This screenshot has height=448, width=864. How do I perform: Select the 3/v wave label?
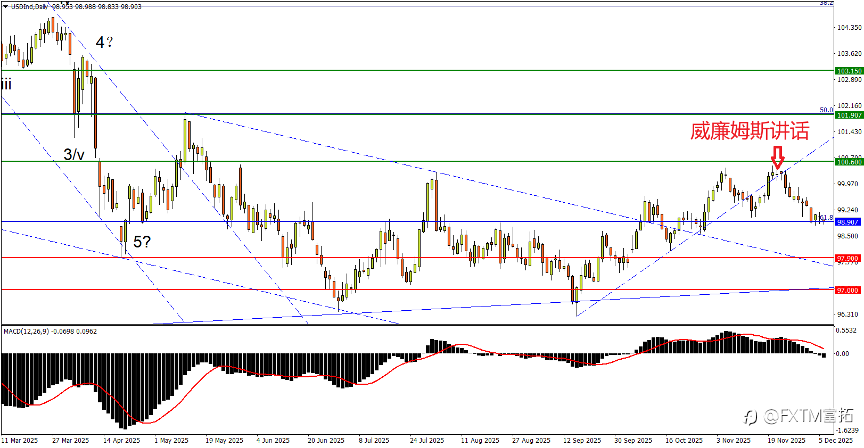(74, 155)
